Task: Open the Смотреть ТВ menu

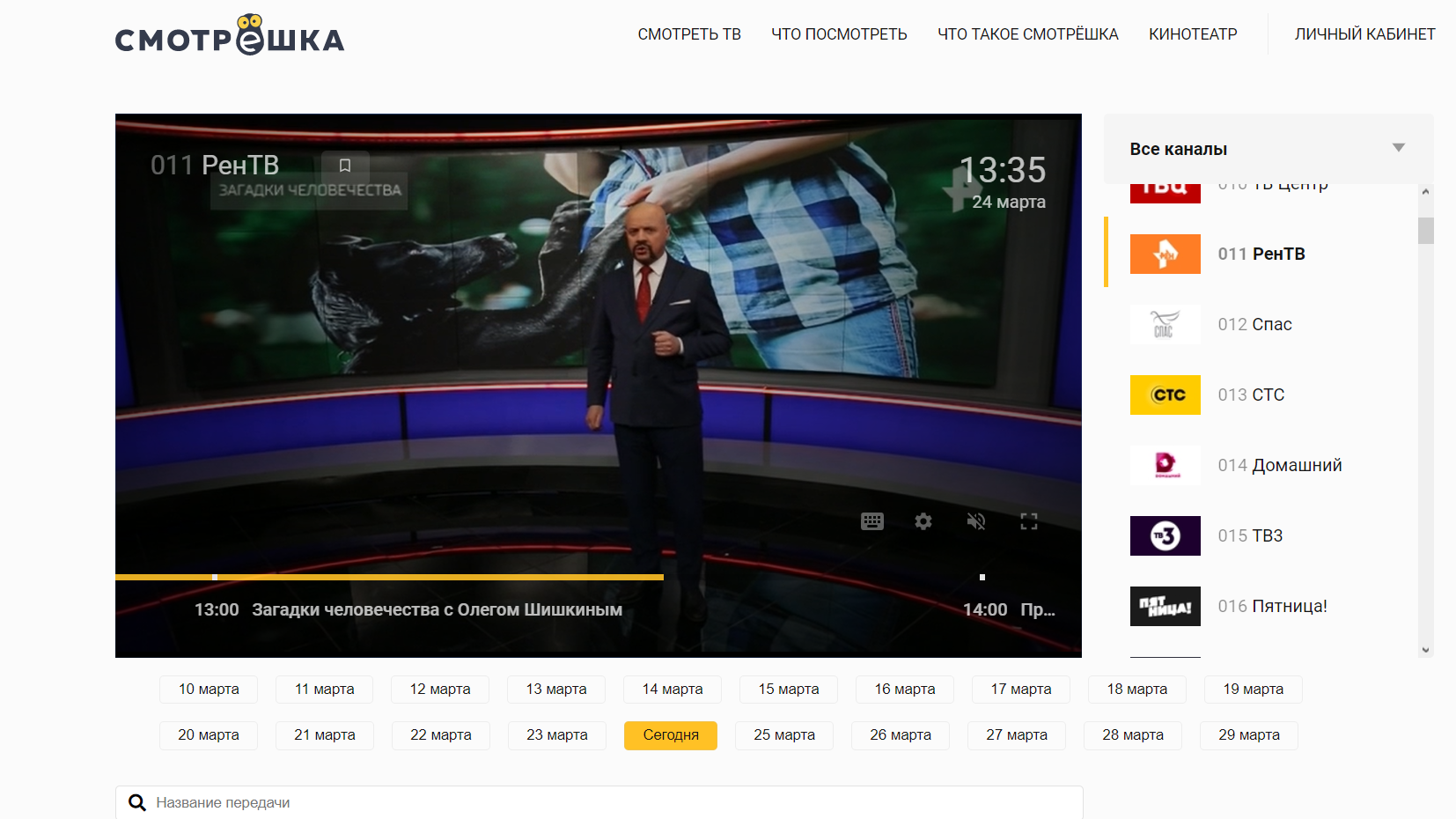Action: pos(689,34)
